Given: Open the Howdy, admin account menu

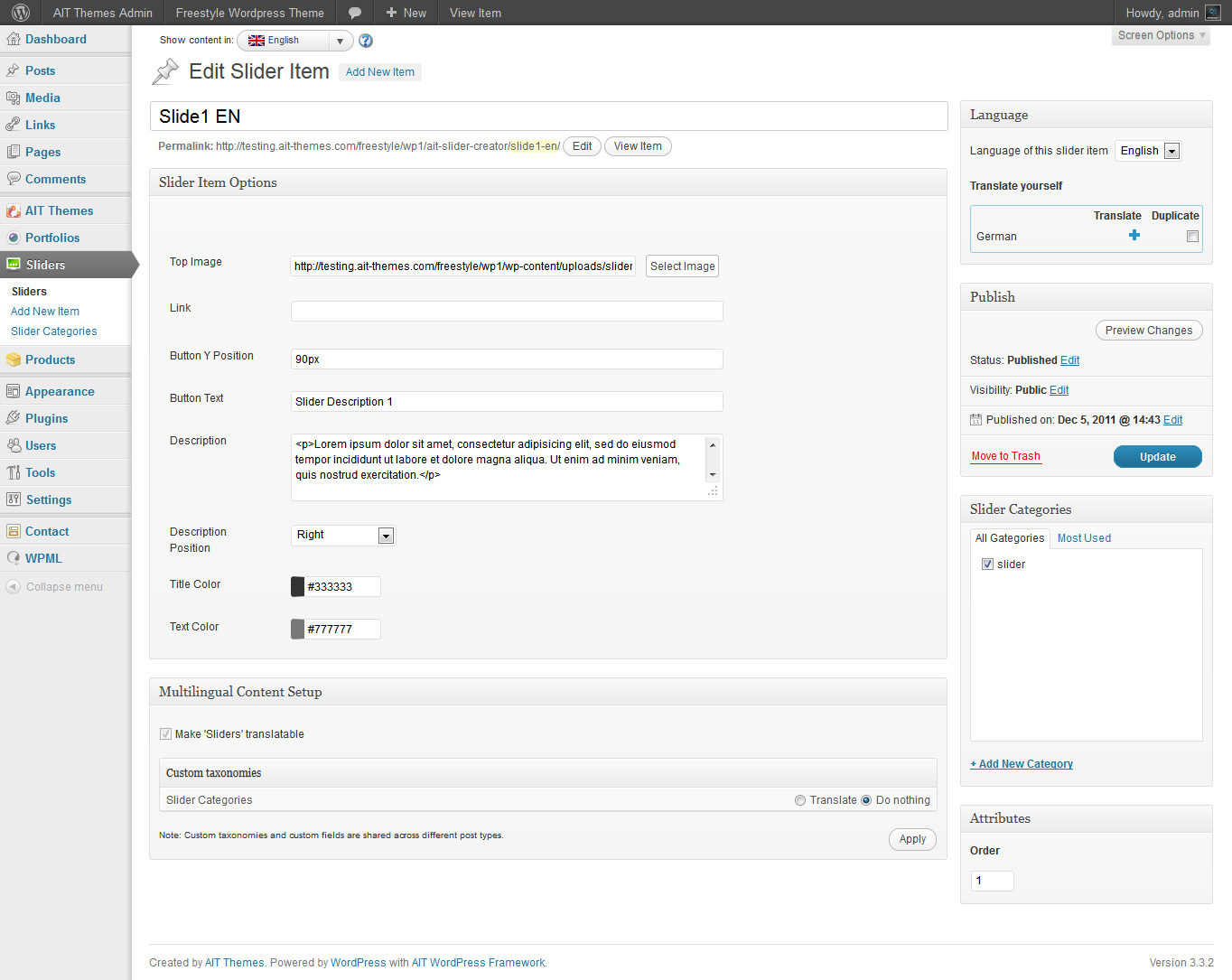Looking at the screenshot, I should coord(1172,13).
